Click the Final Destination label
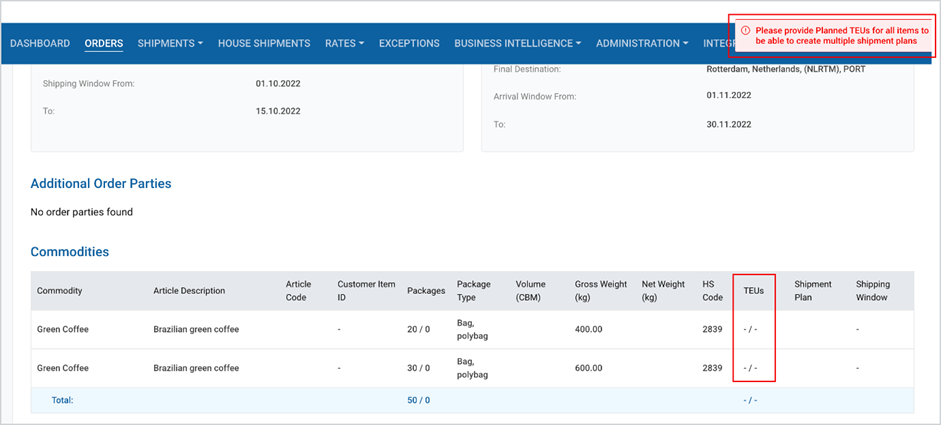Screen dimensions: 941x425 (x=527, y=69)
